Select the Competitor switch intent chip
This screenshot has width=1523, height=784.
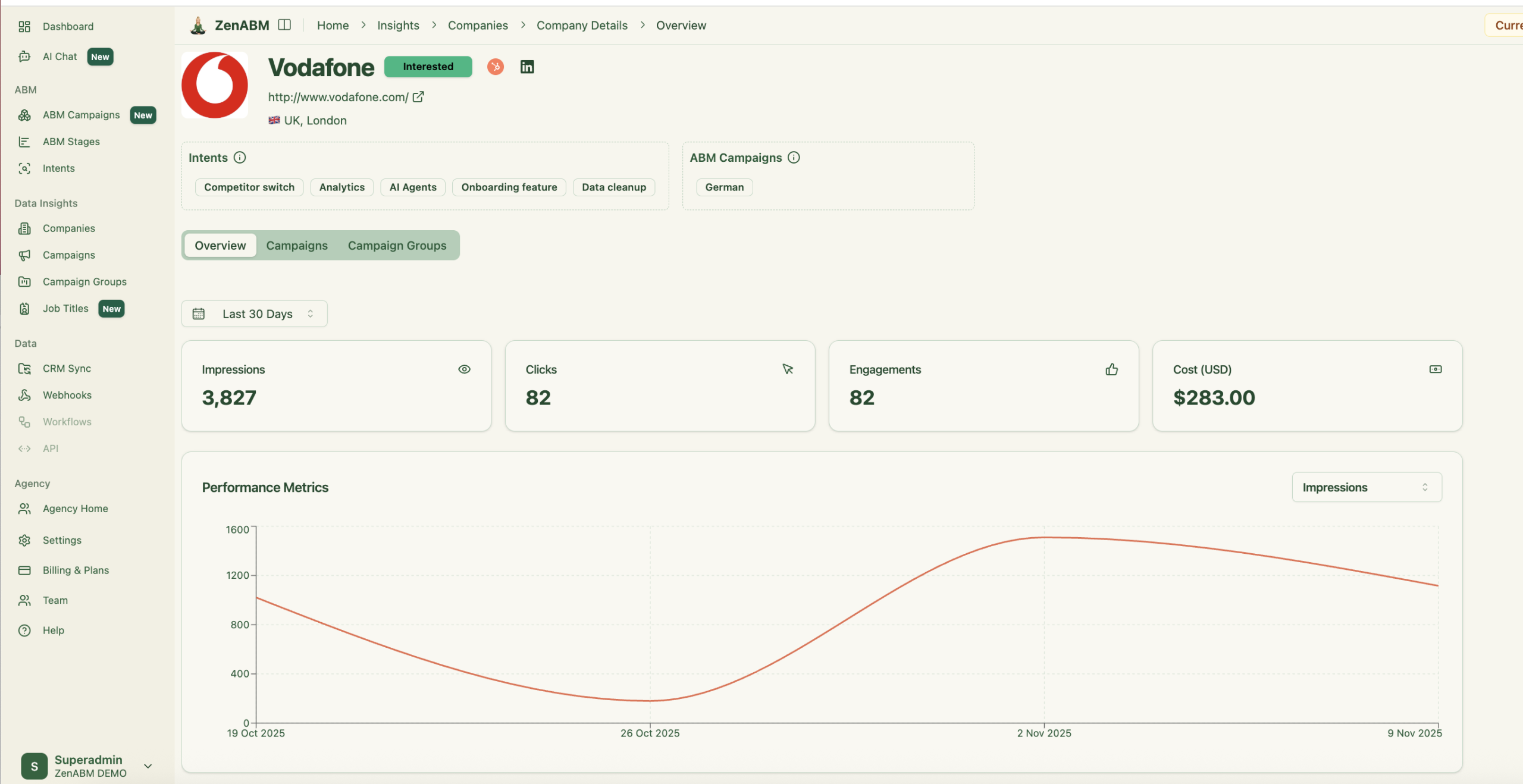pyautogui.click(x=249, y=187)
